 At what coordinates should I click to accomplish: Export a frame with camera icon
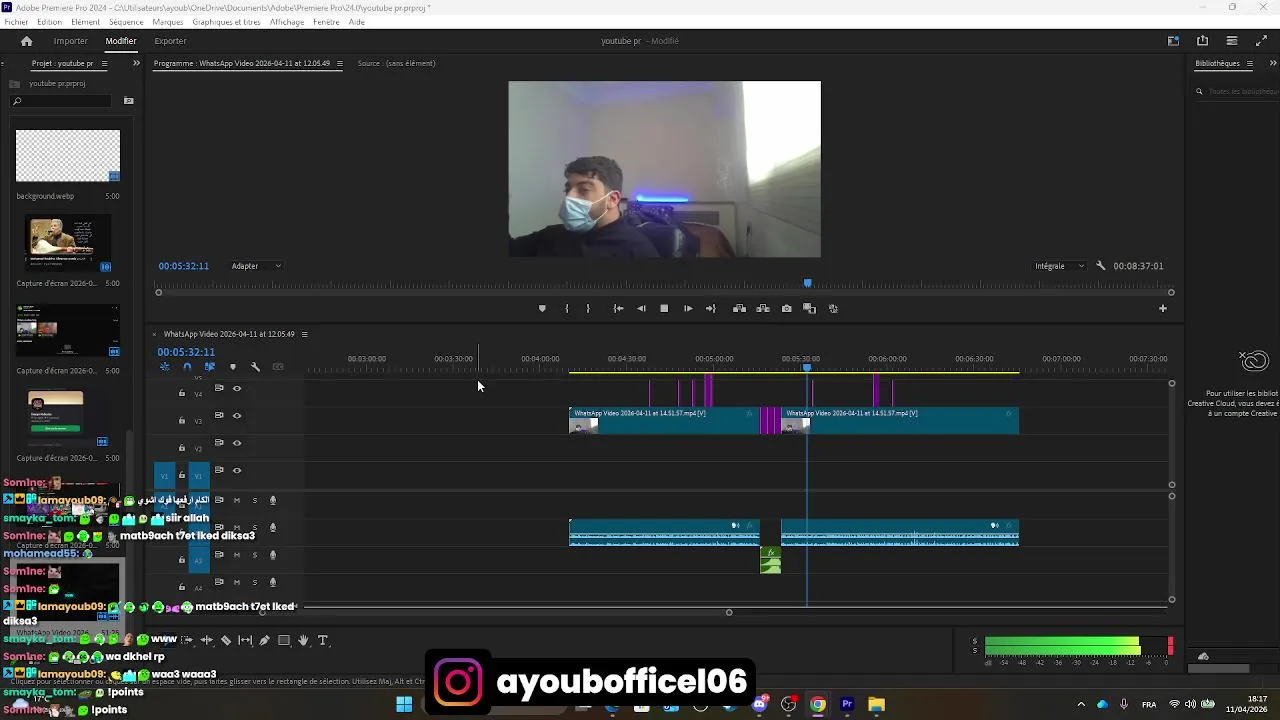(786, 308)
